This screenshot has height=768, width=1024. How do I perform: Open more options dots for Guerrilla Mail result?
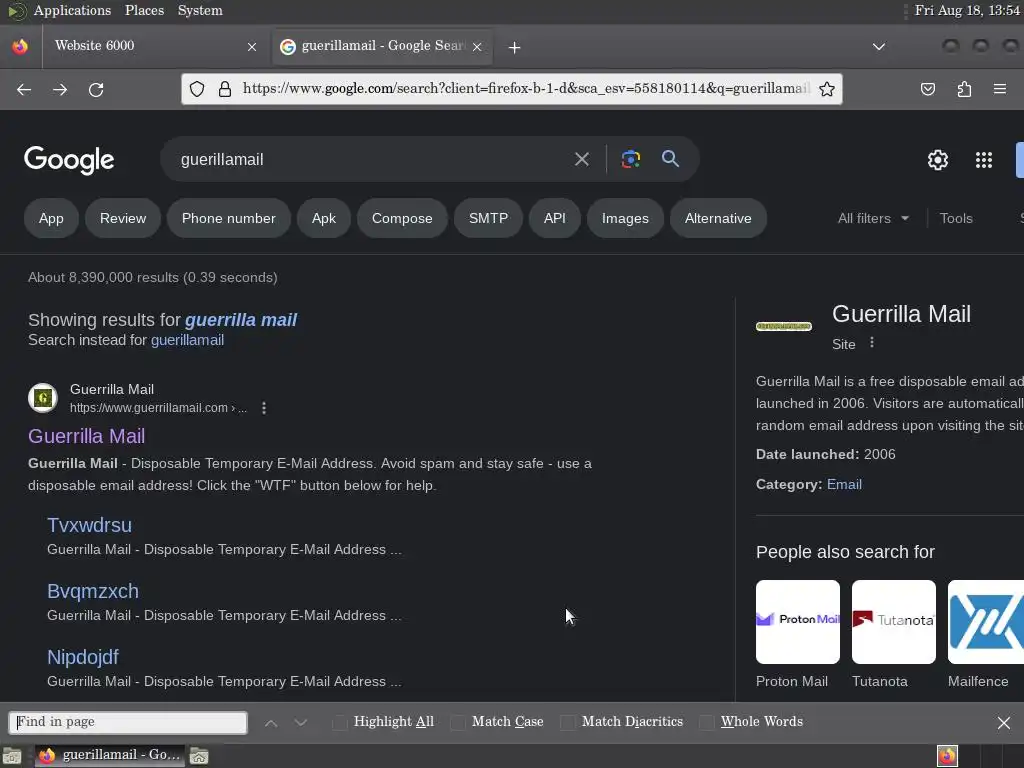click(264, 408)
